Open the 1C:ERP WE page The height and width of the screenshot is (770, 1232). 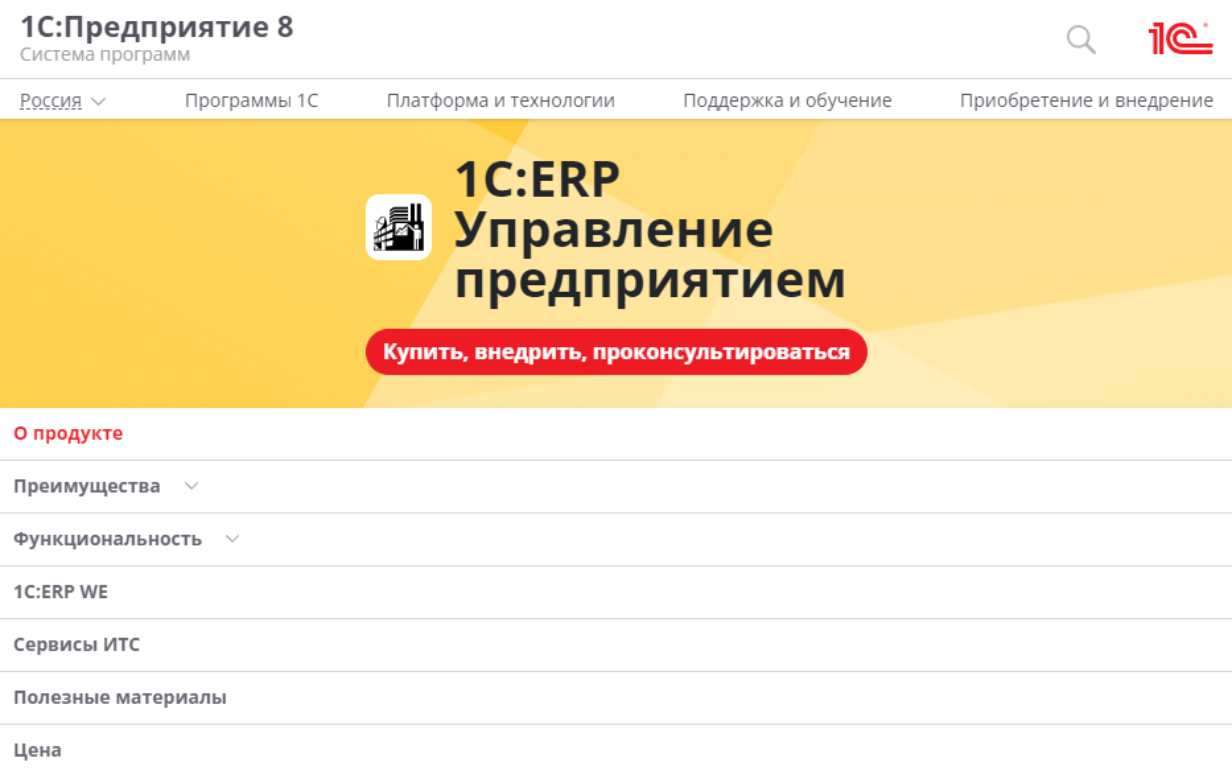pyautogui.click(x=60, y=592)
